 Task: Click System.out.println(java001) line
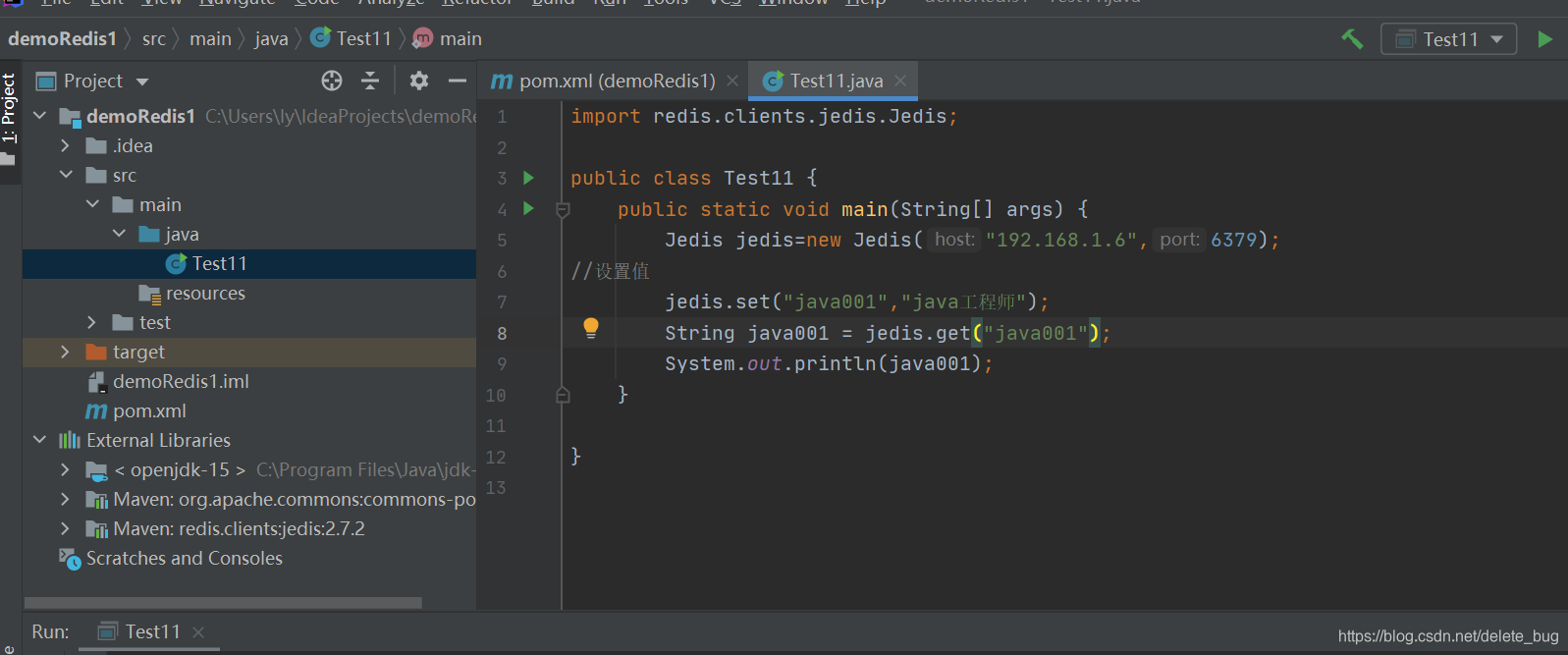pyautogui.click(x=829, y=363)
